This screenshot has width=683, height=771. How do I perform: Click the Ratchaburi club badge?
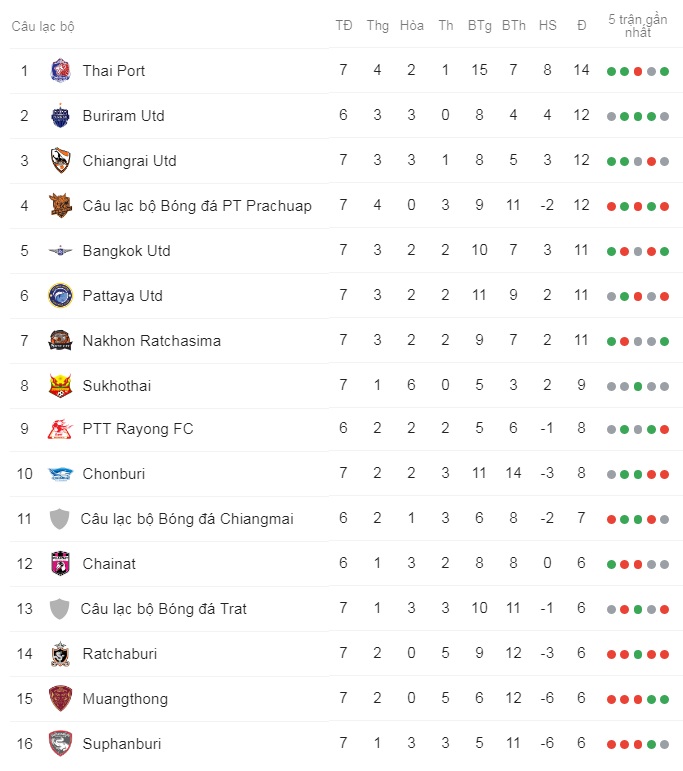tap(60, 654)
